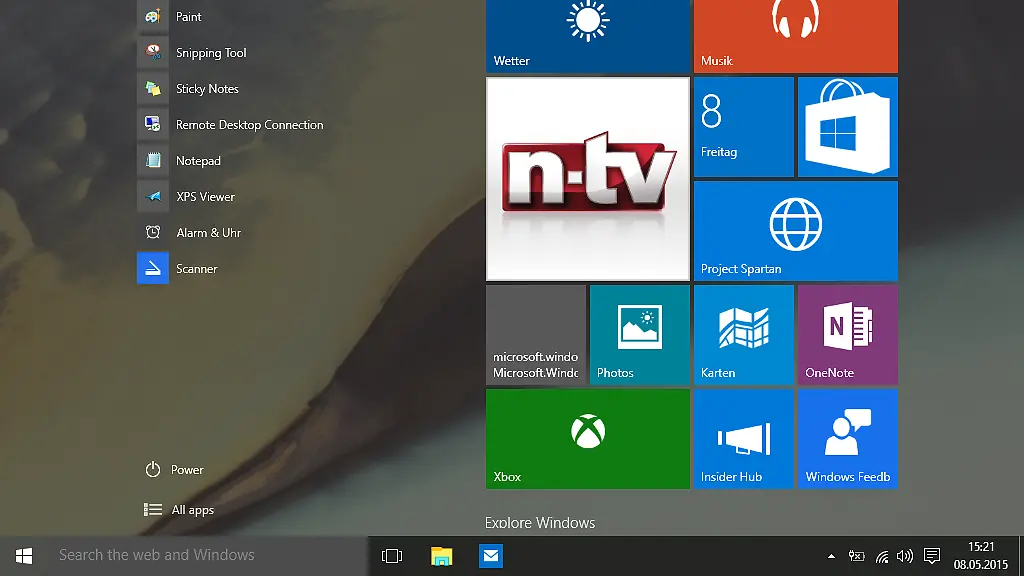Open Sticky Notes
The height and width of the screenshot is (576, 1024).
[205, 88]
